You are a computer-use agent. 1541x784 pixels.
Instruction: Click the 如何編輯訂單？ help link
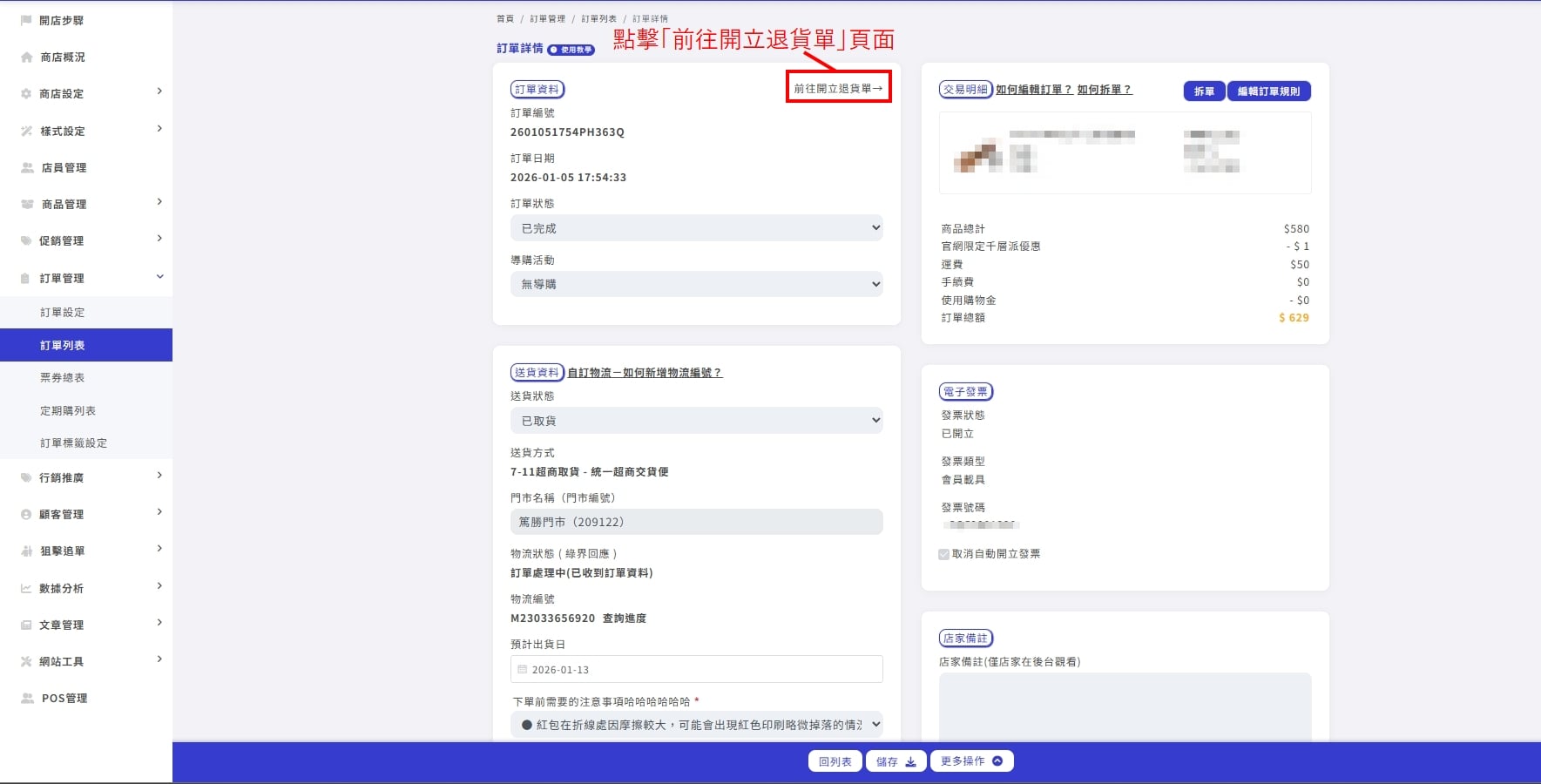point(1034,90)
